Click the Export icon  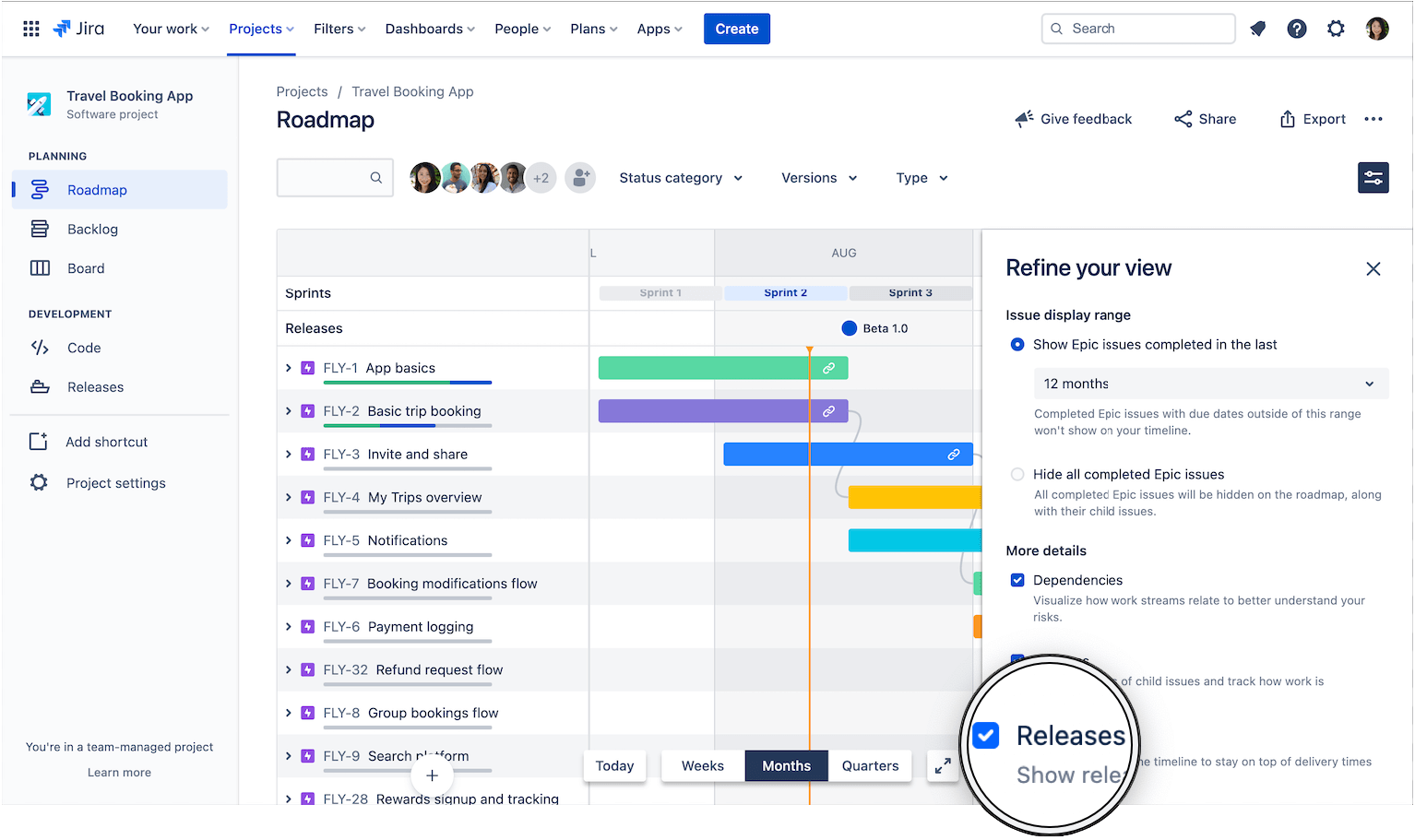pyautogui.click(x=1288, y=118)
